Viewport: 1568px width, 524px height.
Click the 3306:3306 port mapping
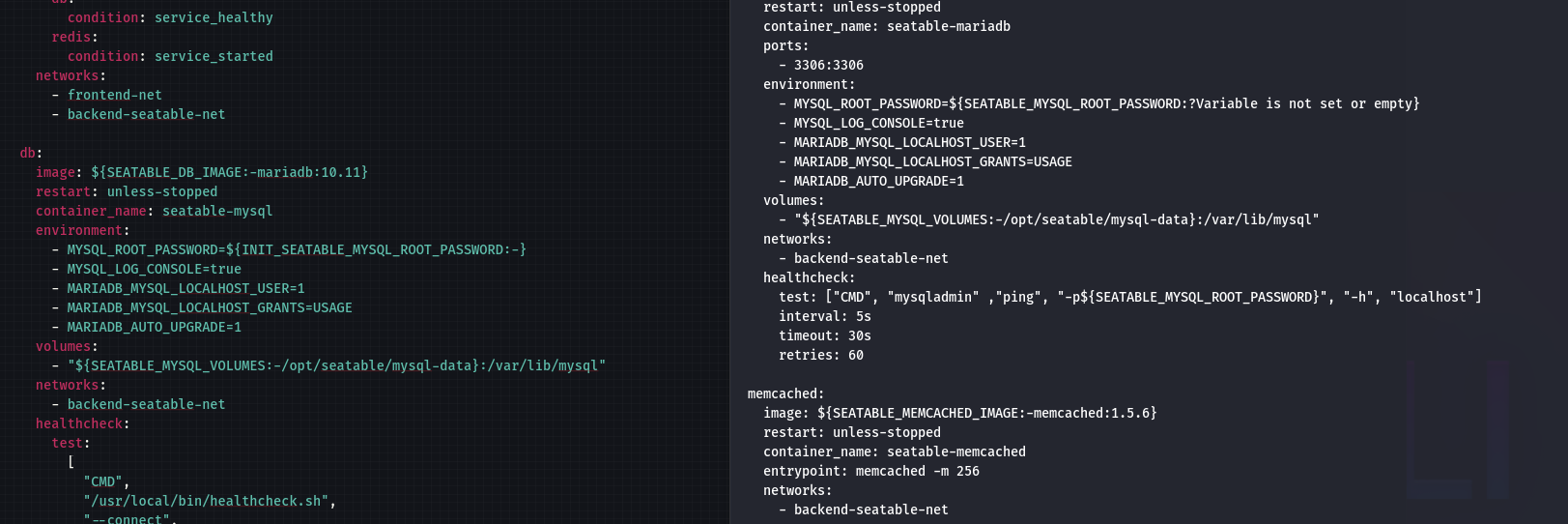pyautogui.click(x=828, y=65)
